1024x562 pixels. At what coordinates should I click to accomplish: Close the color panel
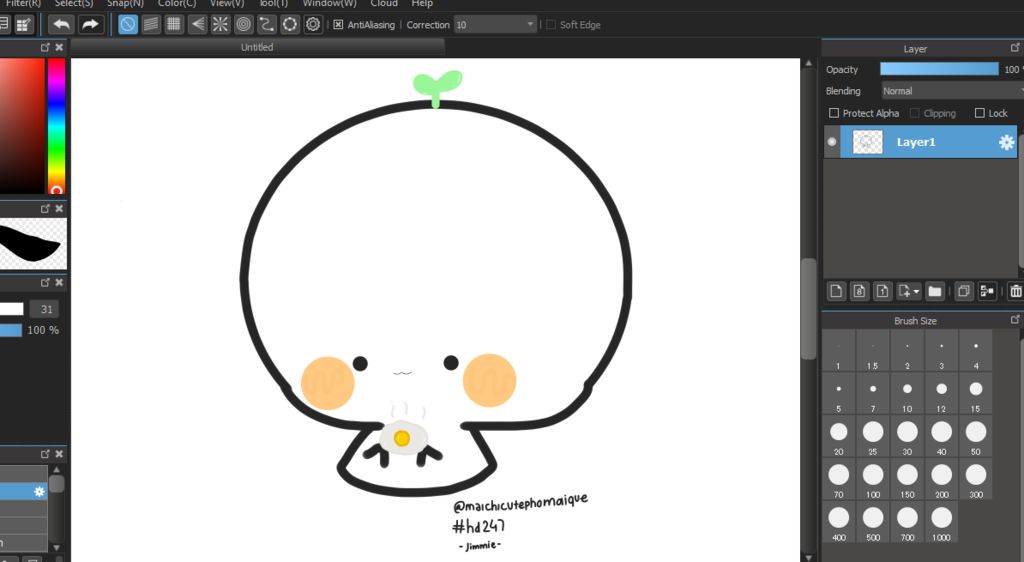click(x=59, y=47)
